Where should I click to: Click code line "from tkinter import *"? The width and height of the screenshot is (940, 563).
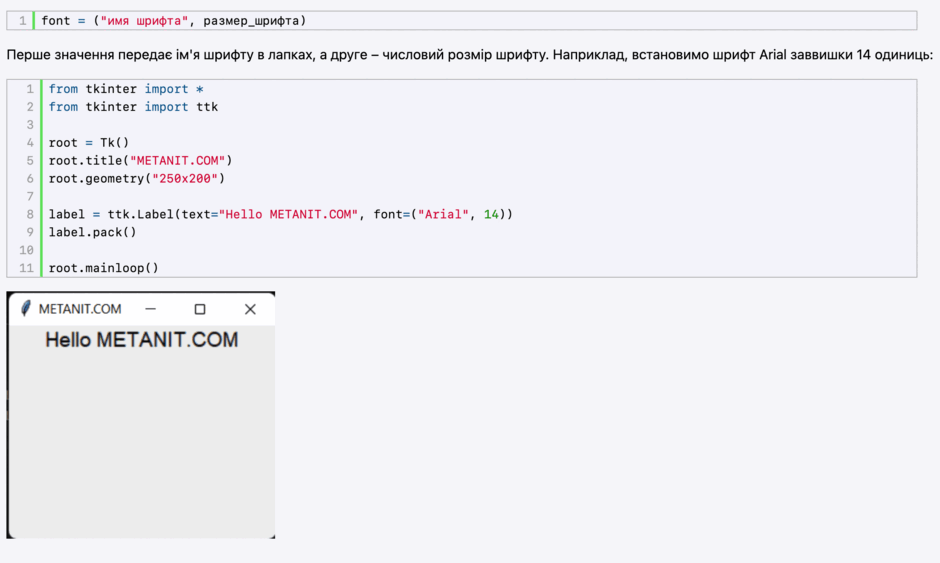(126, 89)
